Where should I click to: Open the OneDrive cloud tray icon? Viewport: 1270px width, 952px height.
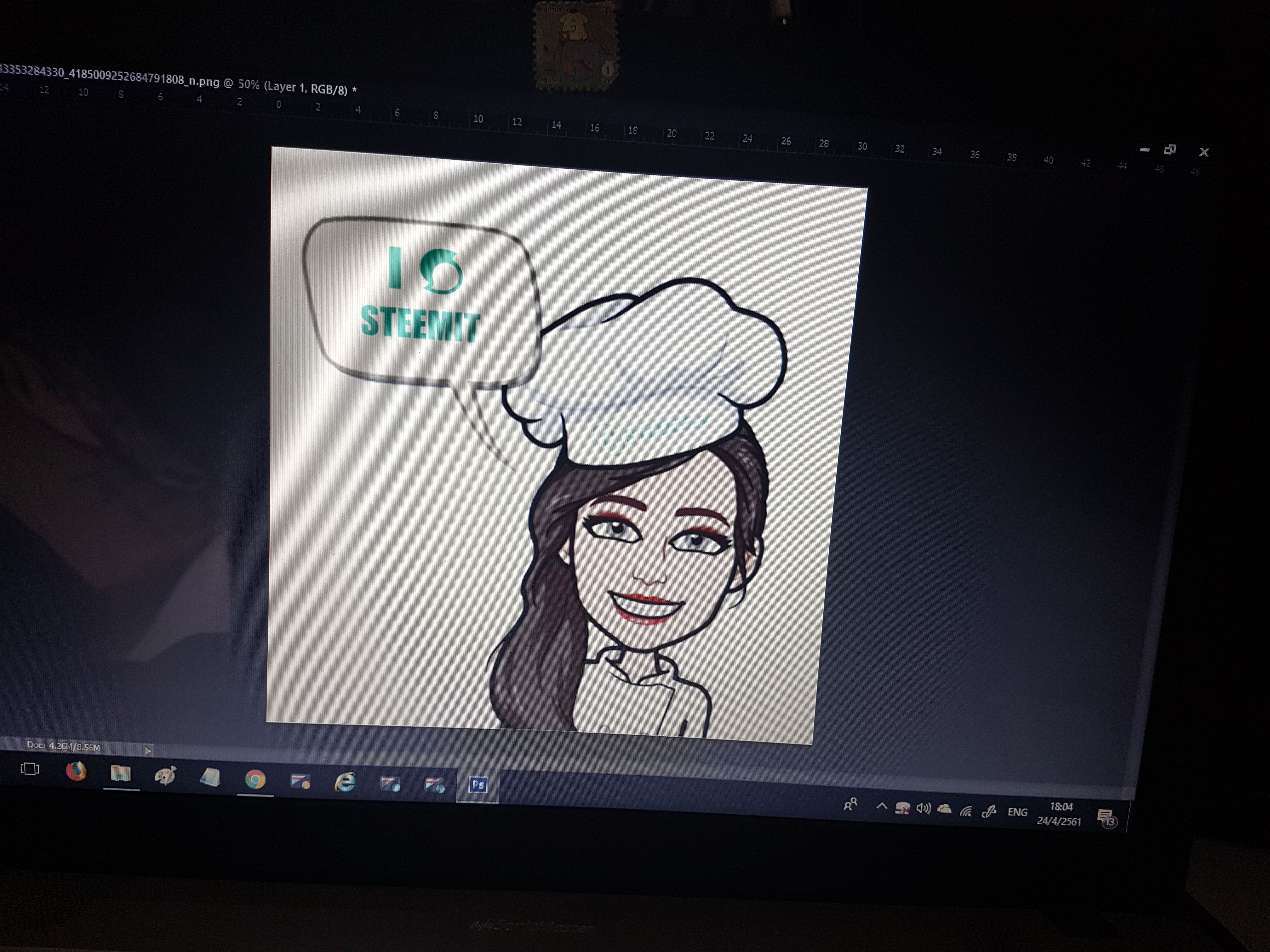coord(944,809)
